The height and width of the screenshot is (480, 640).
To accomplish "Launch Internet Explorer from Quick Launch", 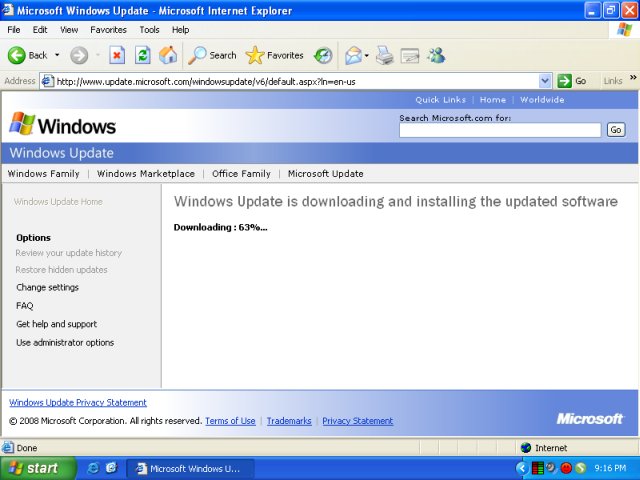I will pos(93,468).
